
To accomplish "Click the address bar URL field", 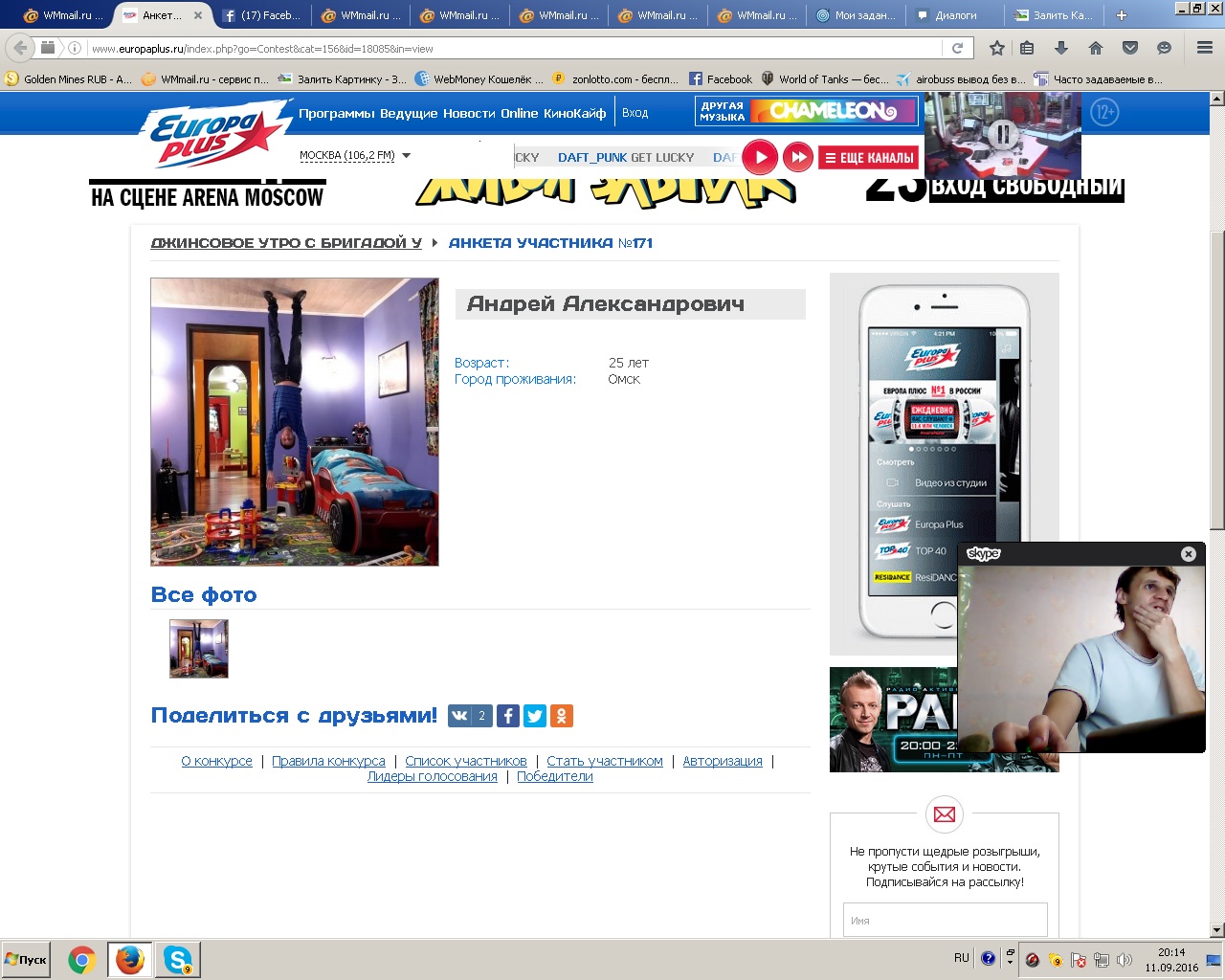I will [517, 48].
